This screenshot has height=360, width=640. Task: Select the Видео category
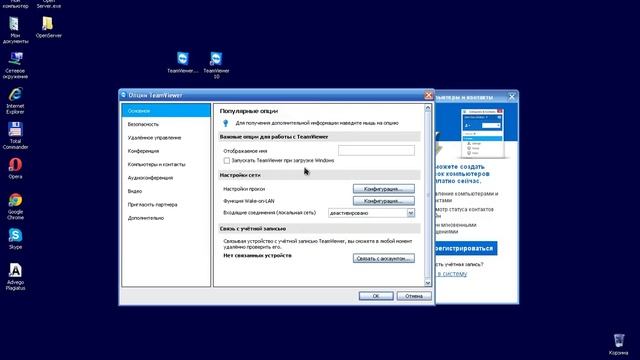coord(166,191)
